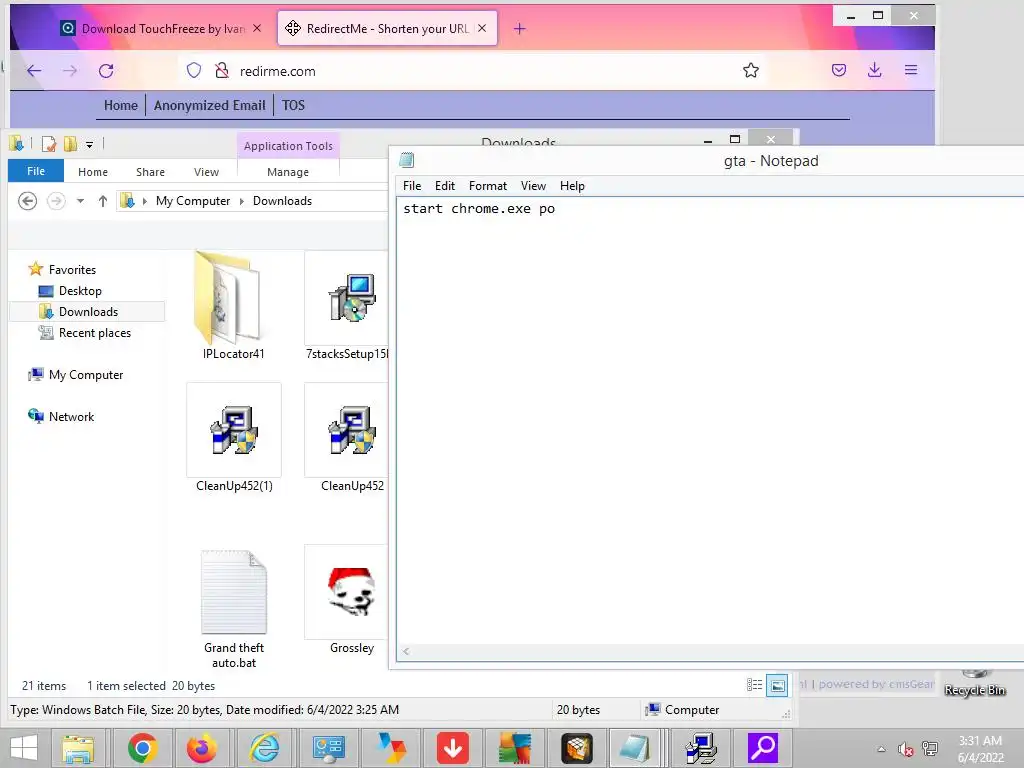The width and height of the screenshot is (1024, 768).
Task: Open Notepad Edit menu
Action: coord(445,186)
